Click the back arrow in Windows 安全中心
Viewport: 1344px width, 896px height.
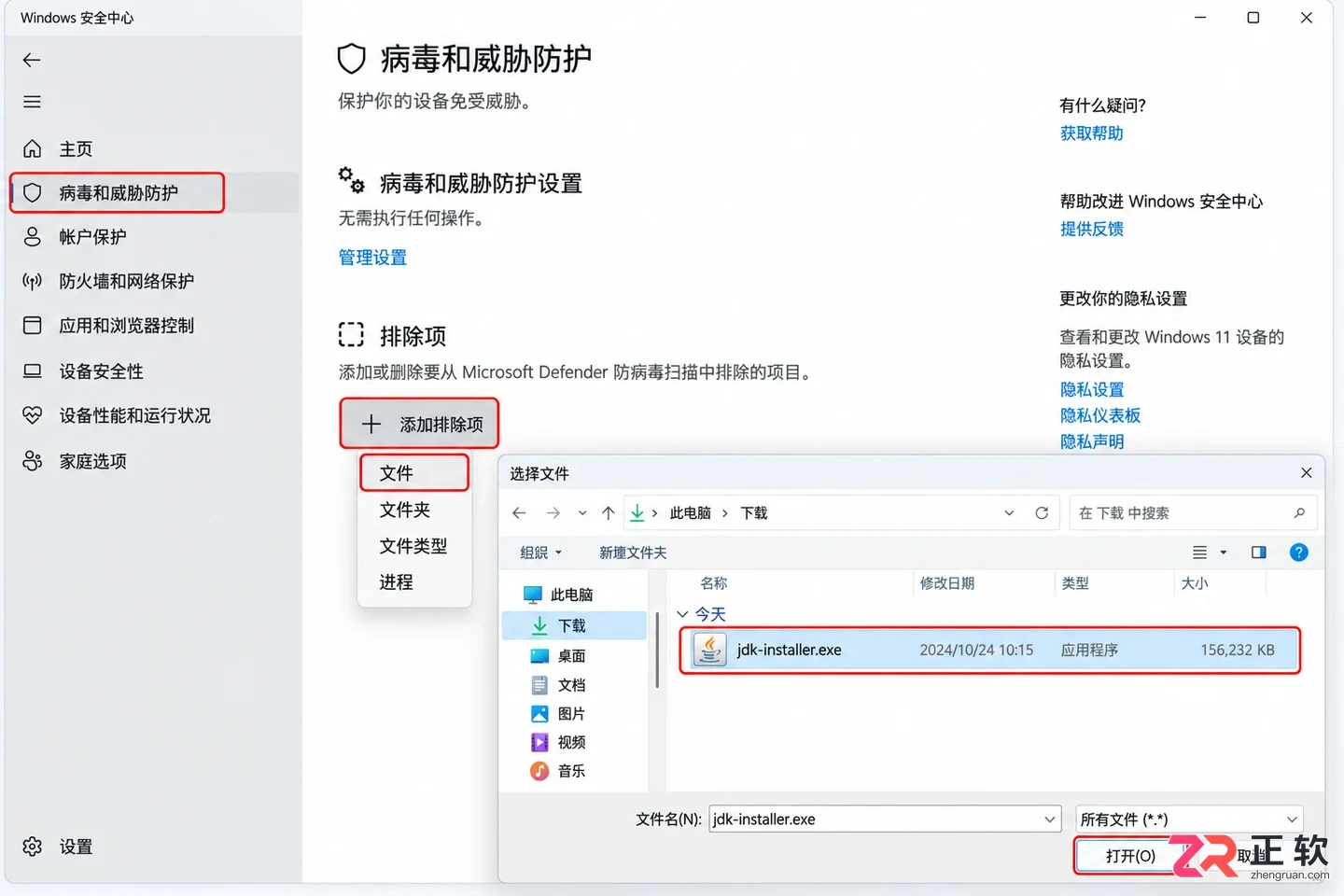tap(32, 60)
